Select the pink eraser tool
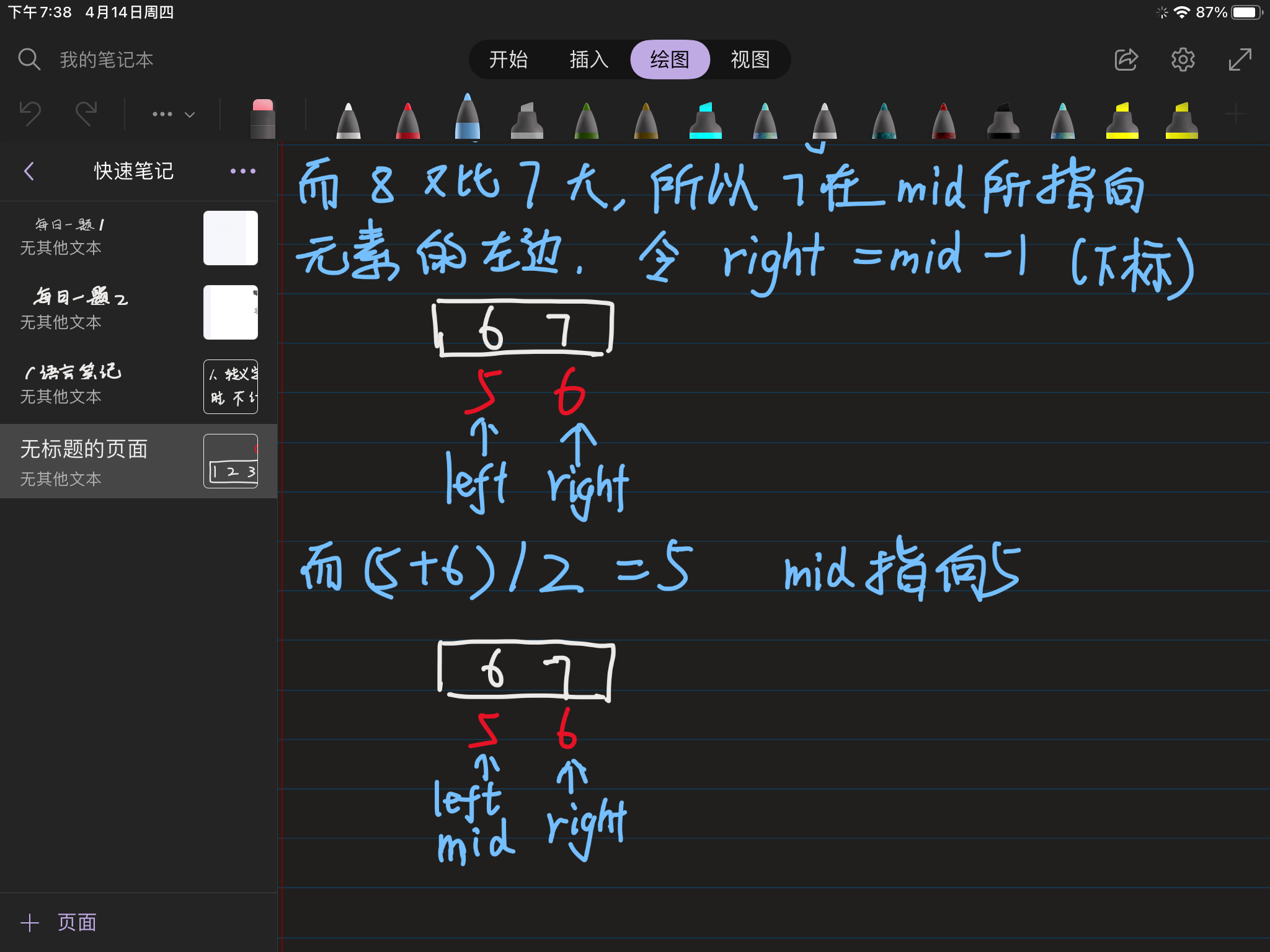 tap(262, 118)
